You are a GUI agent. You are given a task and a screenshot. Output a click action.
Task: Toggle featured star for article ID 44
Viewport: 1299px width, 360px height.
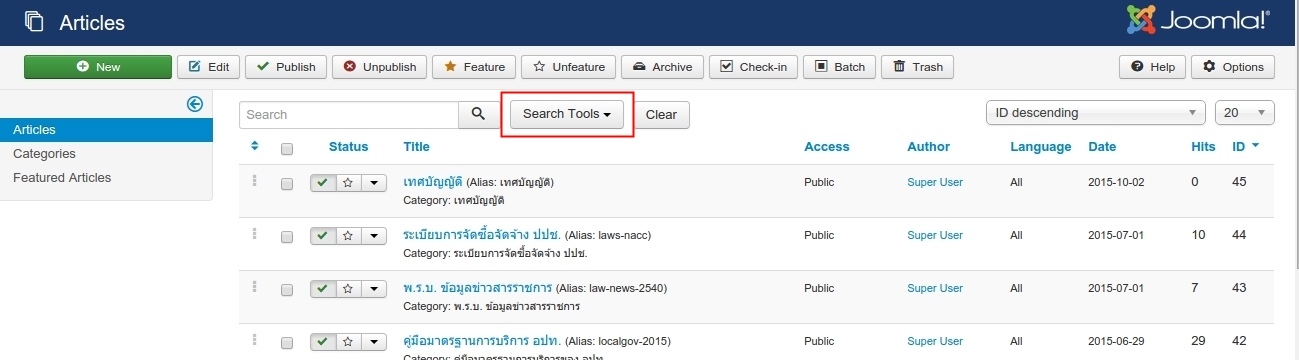click(x=347, y=236)
